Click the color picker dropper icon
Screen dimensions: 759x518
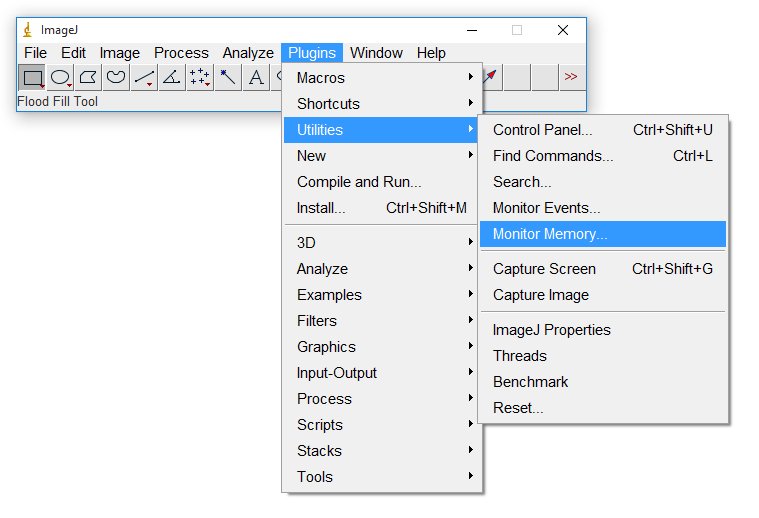[490, 76]
